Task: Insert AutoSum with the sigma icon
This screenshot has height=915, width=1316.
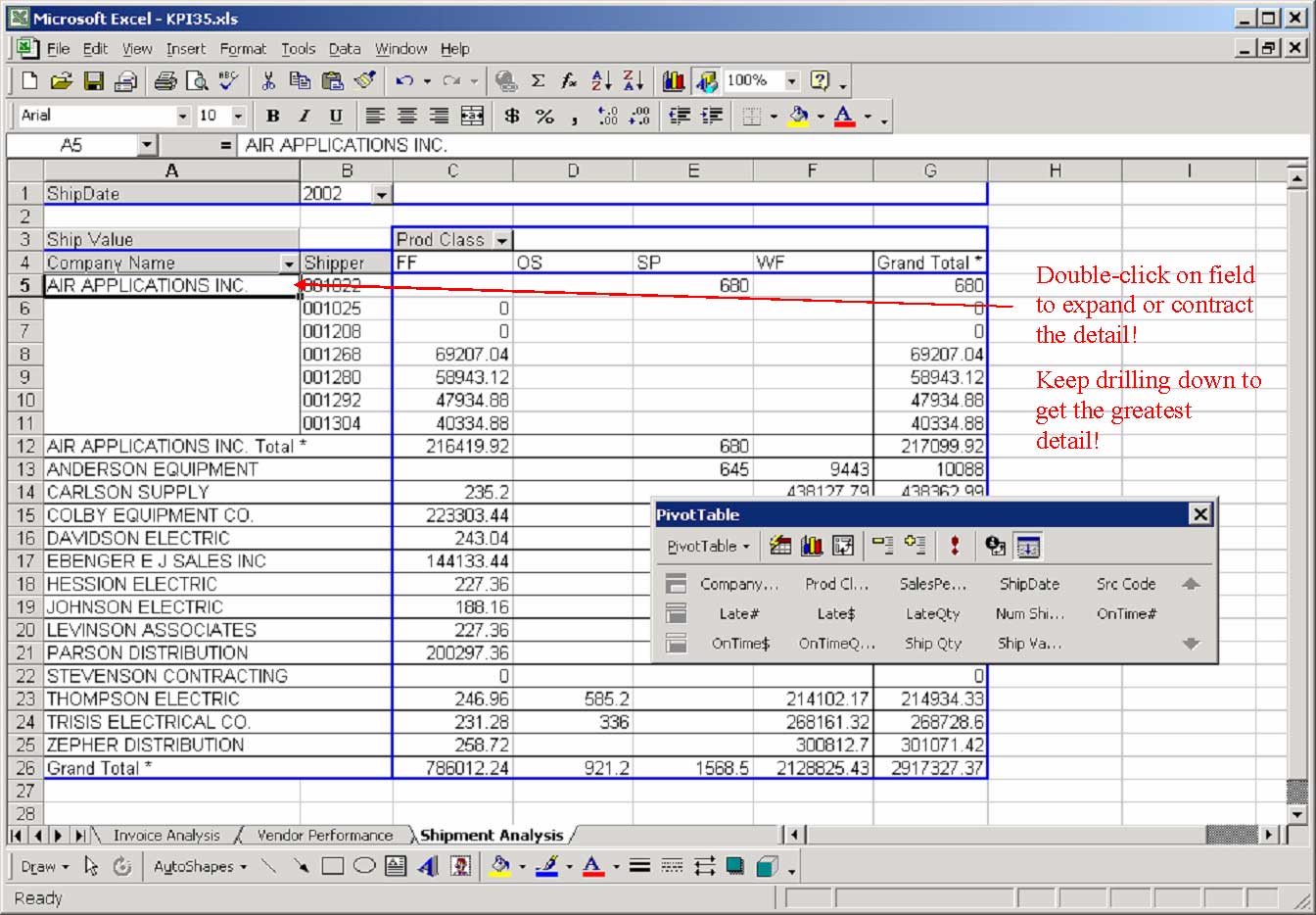Action: pyautogui.click(x=538, y=81)
